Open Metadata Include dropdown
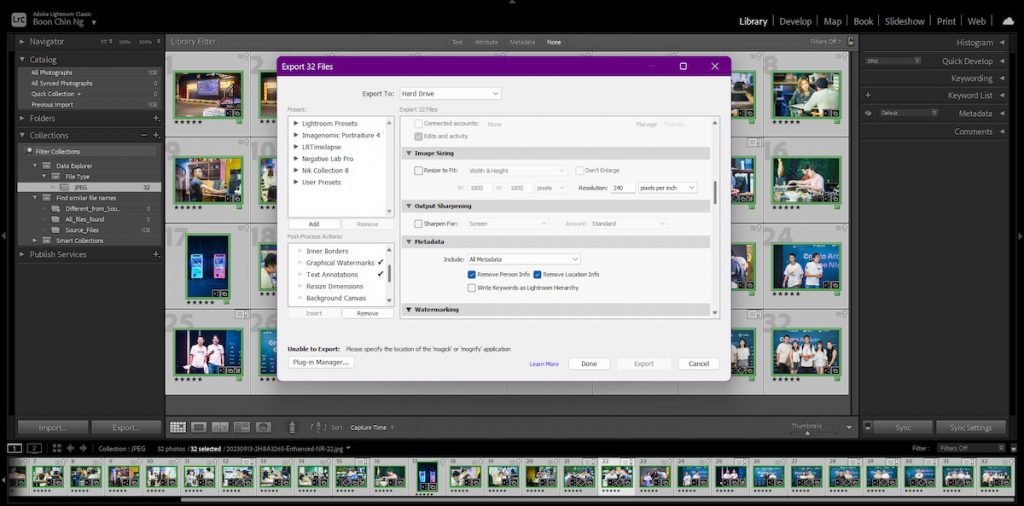The image size is (1024, 506). [x=523, y=259]
